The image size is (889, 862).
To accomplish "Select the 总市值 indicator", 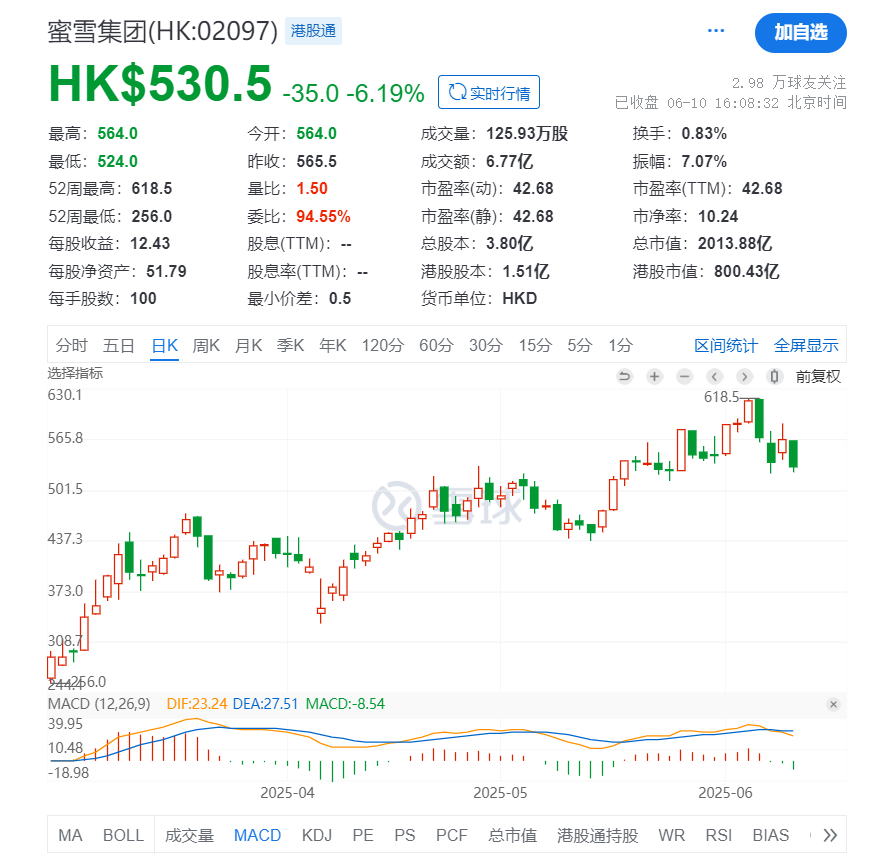I will tap(513, 835).
